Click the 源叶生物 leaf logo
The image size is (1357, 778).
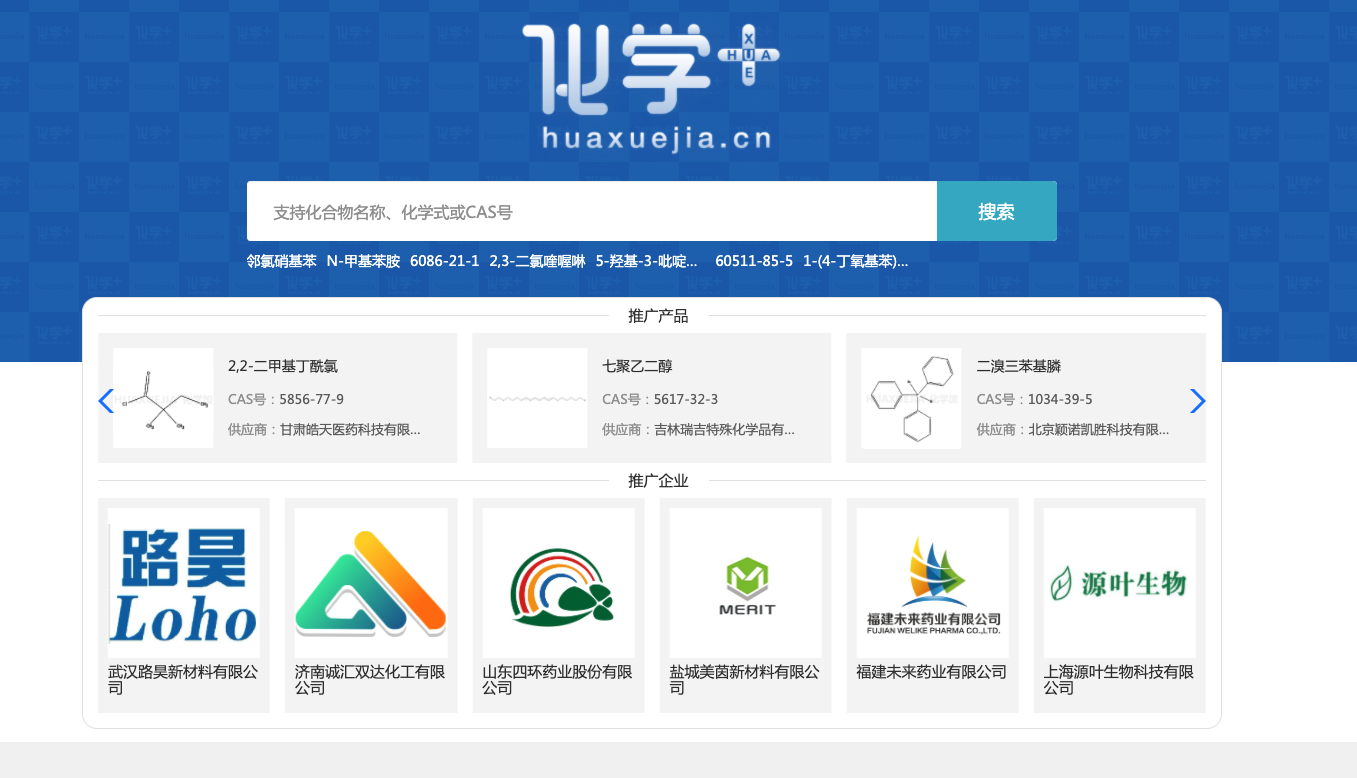click(1120, 583)
